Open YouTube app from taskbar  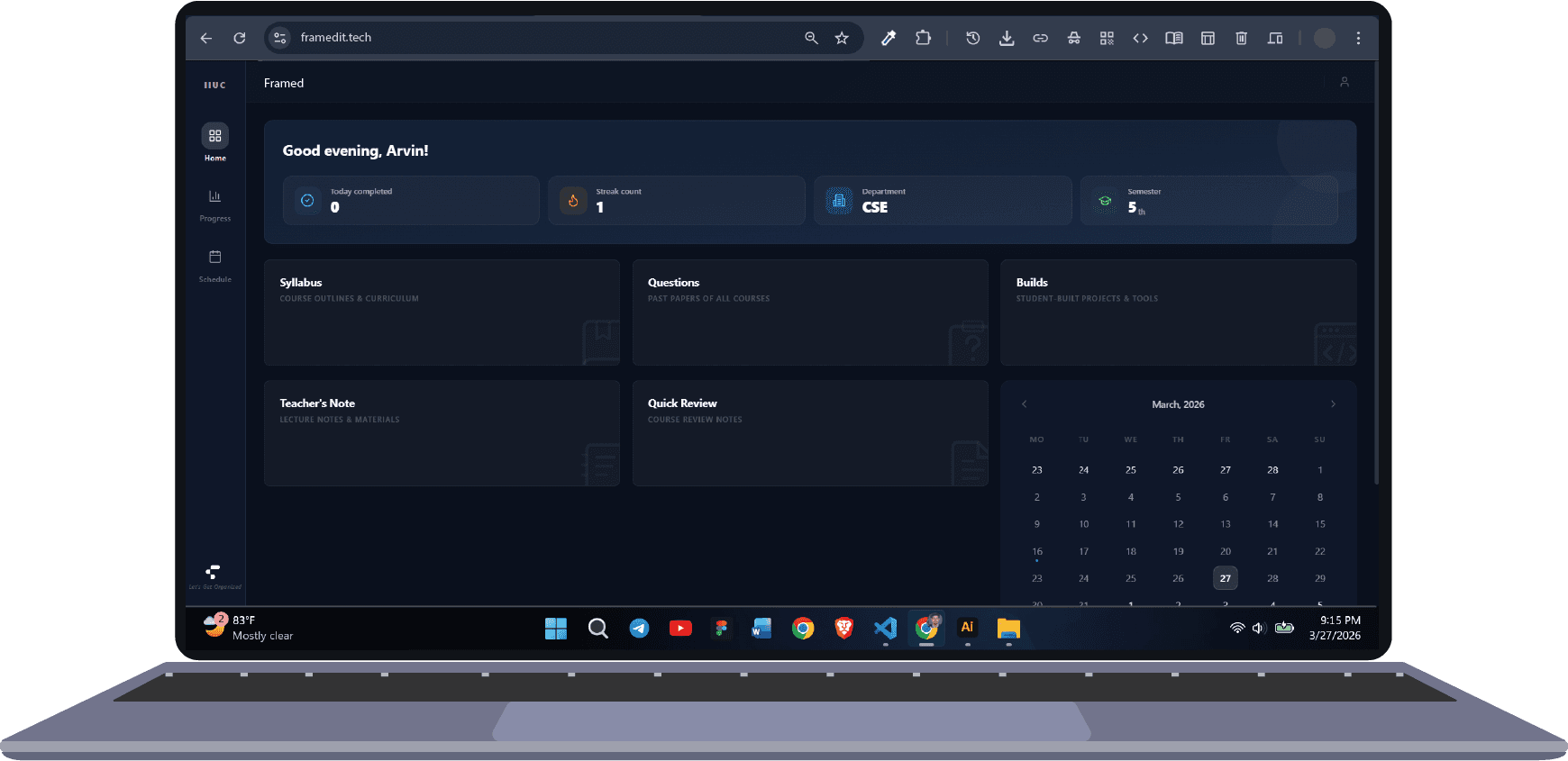[x=680, y=629]
